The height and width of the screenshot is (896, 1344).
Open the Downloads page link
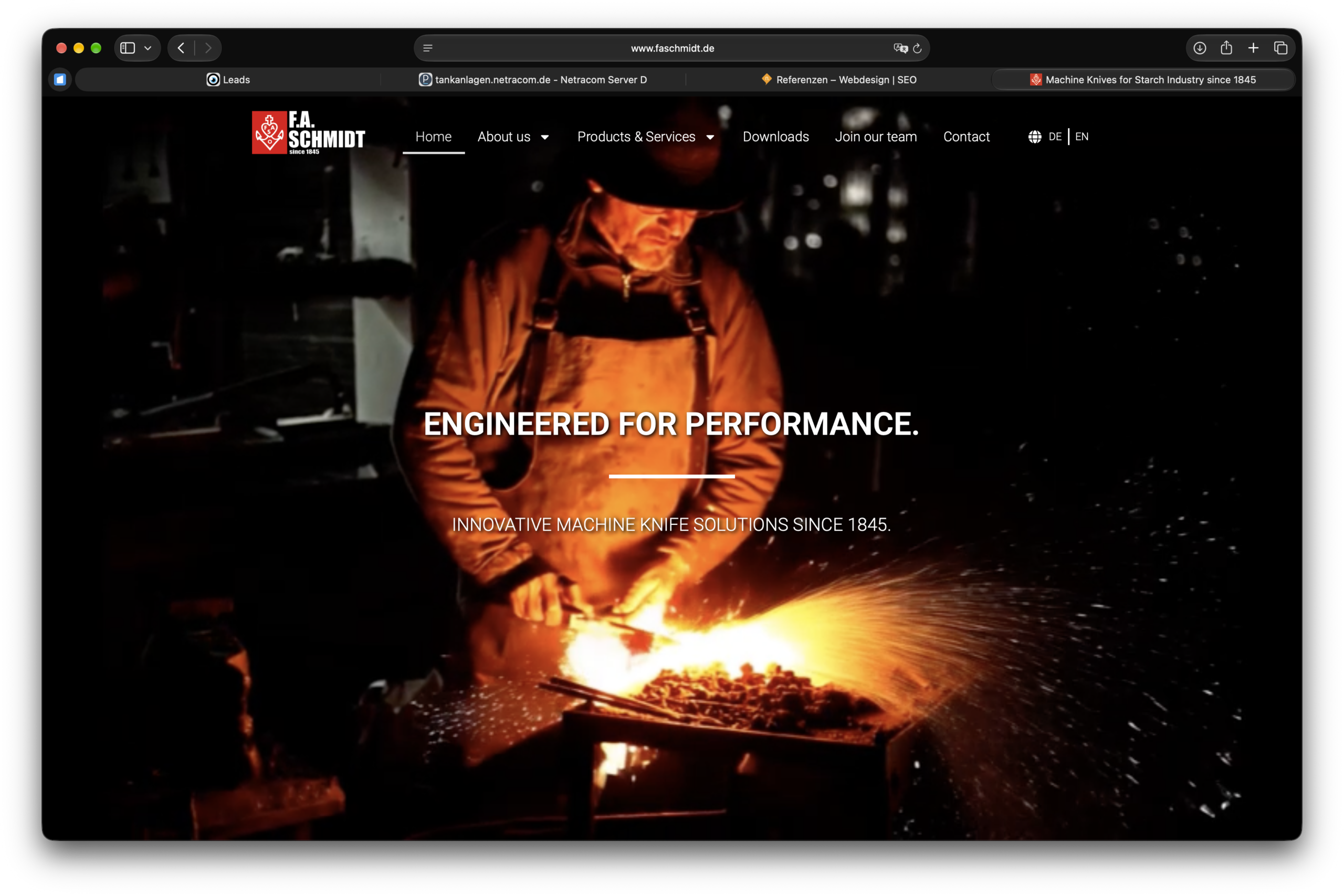coord(775,136)
